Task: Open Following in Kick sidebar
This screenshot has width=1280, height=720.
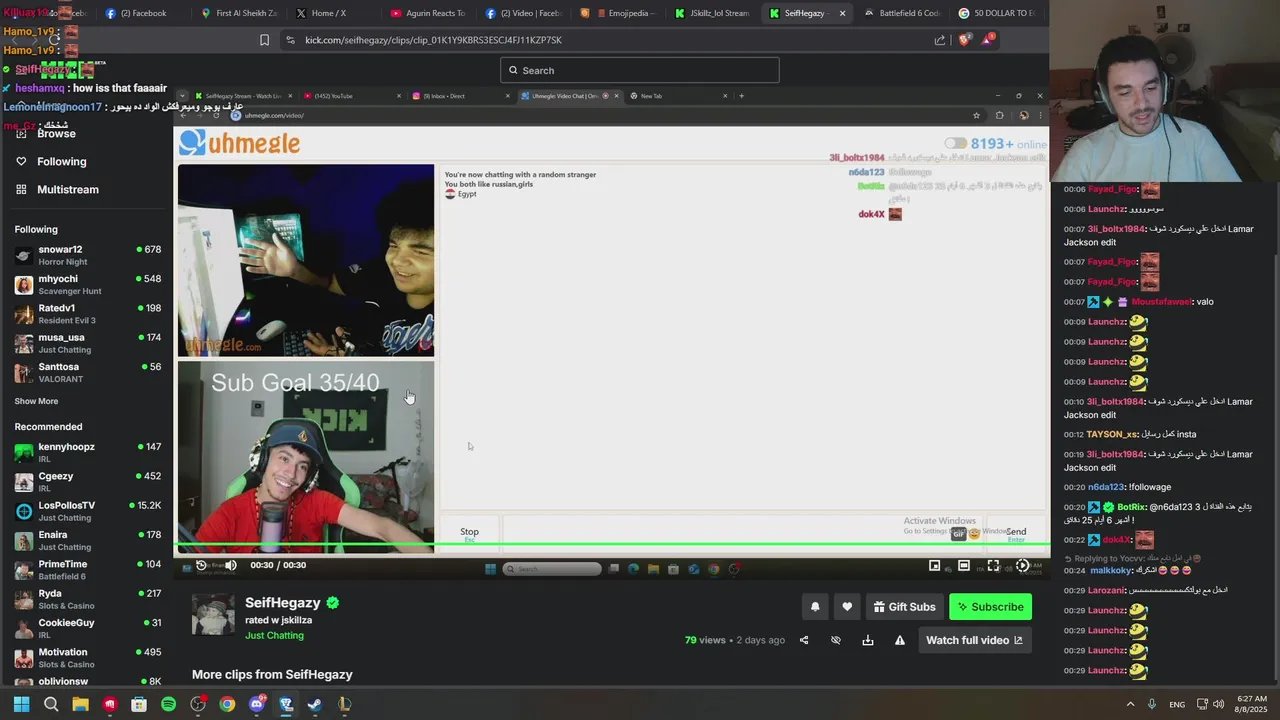Action: click(x=62, y=161)
